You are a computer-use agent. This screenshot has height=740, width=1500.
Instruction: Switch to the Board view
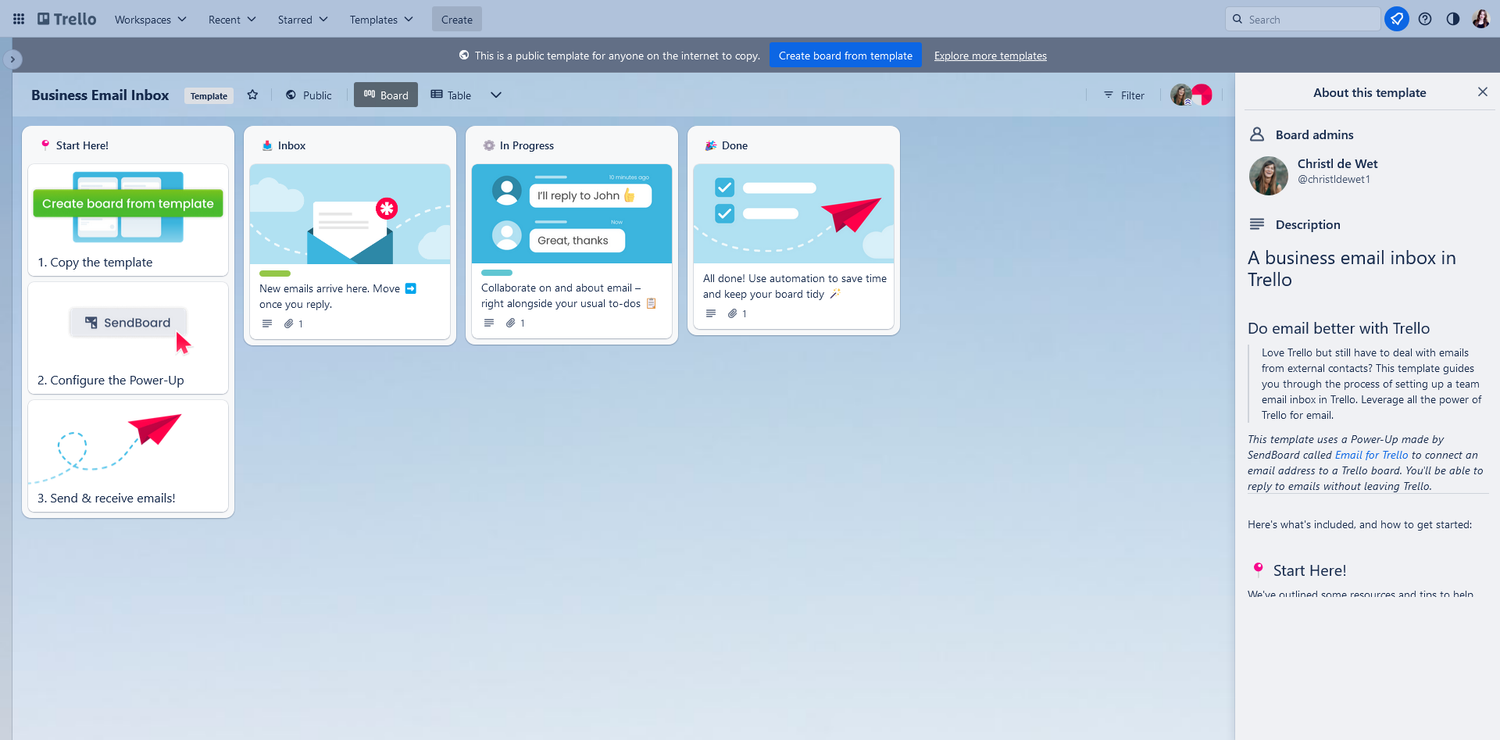[385, 94]
